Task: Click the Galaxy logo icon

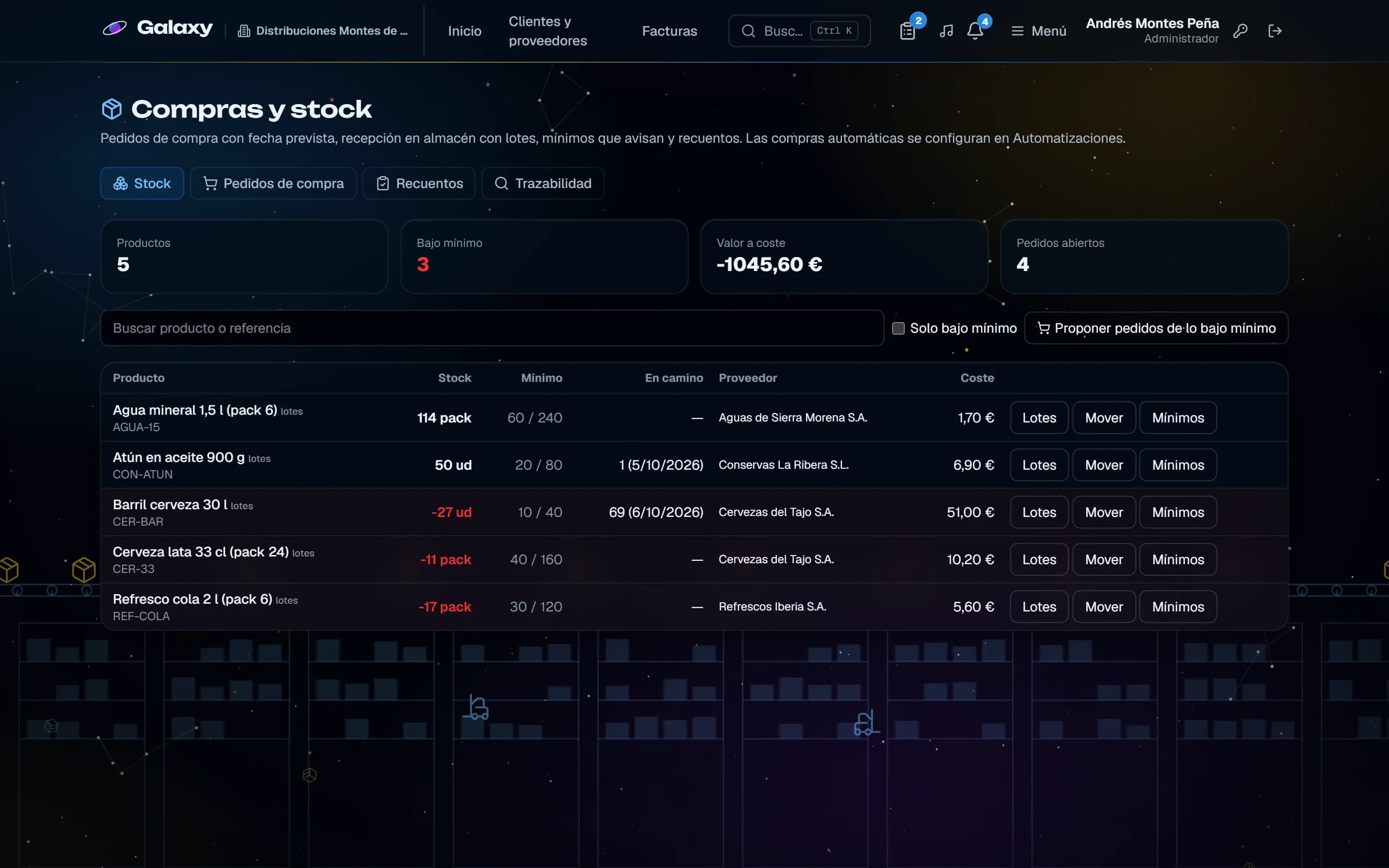Action: (115, 28)
